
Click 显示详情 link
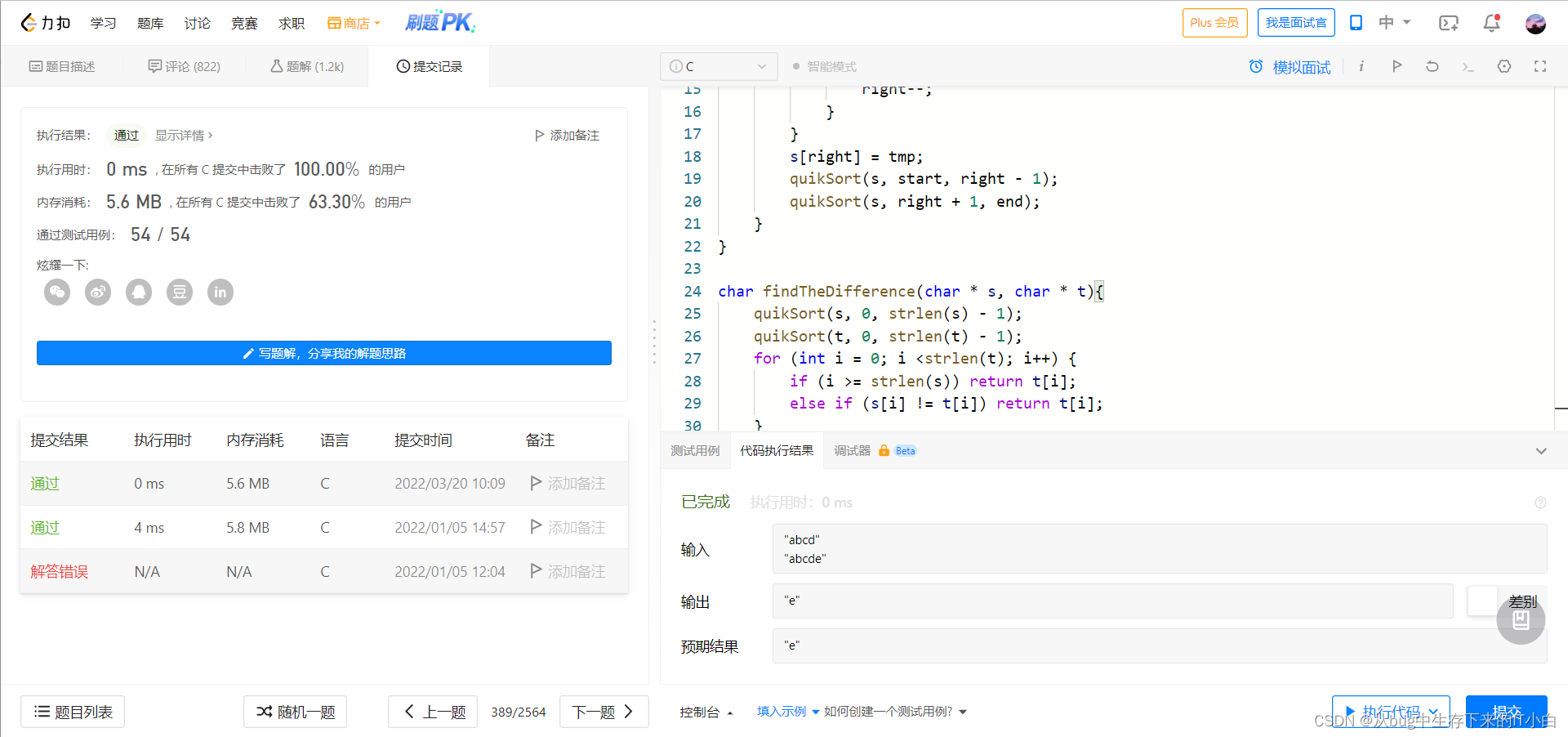(184, 135)
